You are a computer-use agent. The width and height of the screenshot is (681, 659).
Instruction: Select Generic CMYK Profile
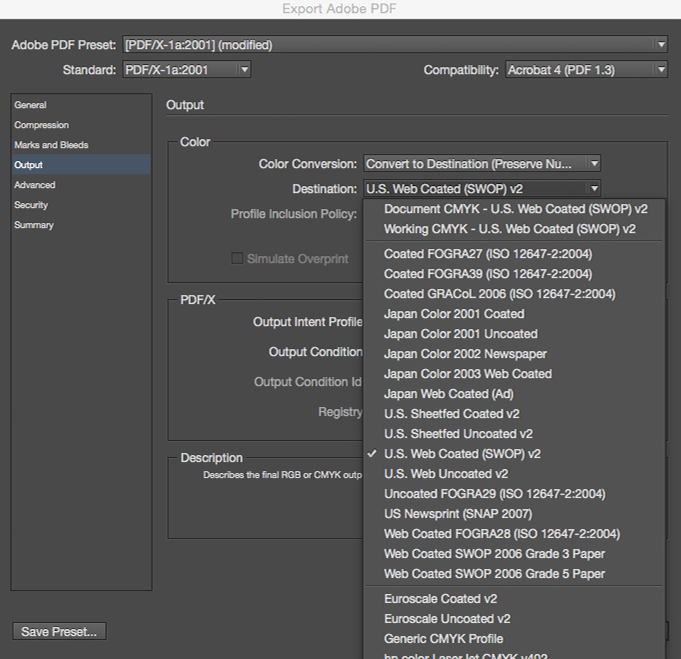pos(514,639)
